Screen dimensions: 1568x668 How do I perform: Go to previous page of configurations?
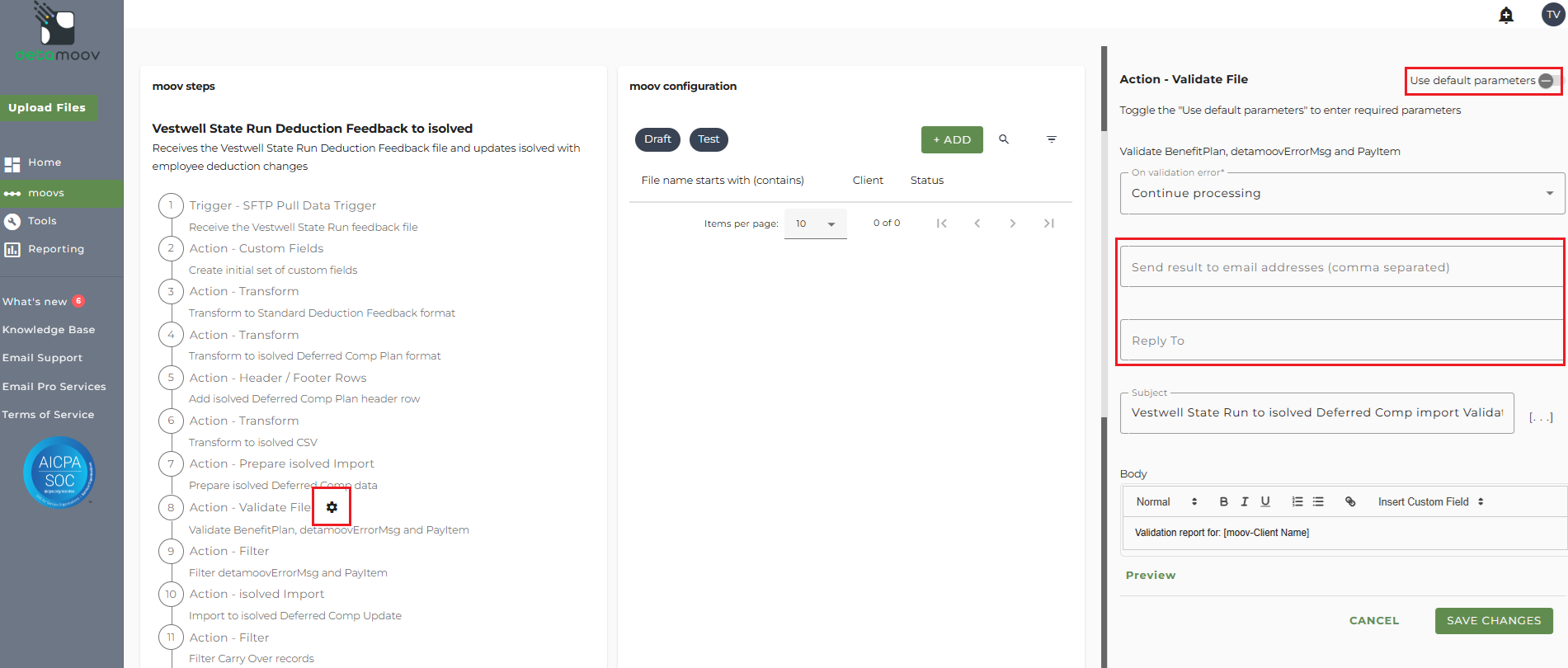pos(977,223)
